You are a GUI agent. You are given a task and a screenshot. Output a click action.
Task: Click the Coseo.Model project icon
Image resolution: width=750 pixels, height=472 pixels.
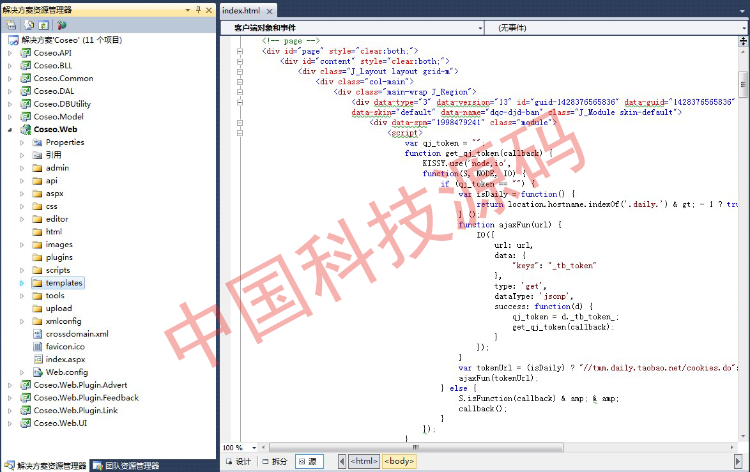pos(26,117)
